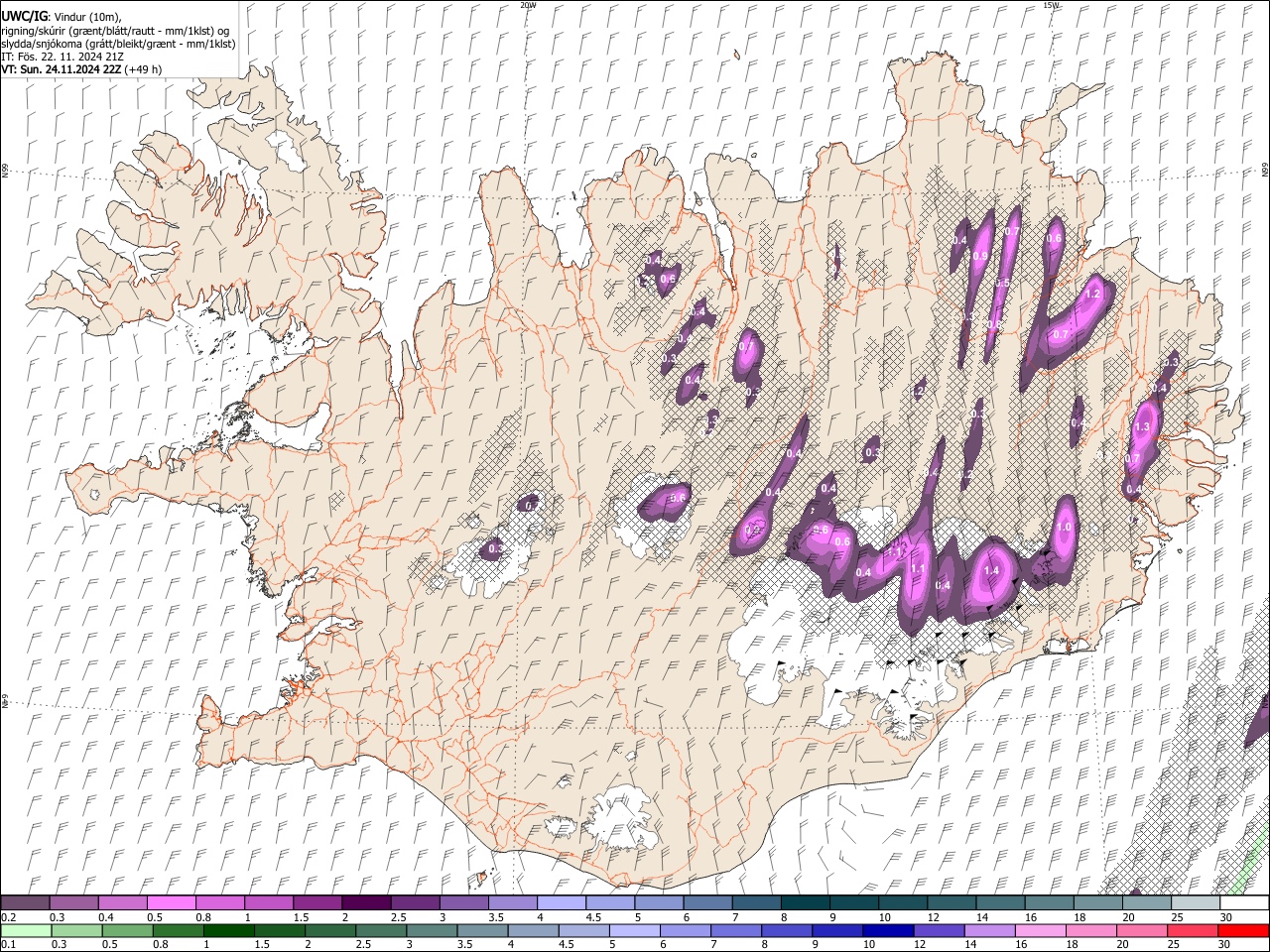Screen dimensions: 1270x952
Task: Click the 'IT: Fös. 22. 11. 2024 21Z' init time
Action: (x=63, y=57)
